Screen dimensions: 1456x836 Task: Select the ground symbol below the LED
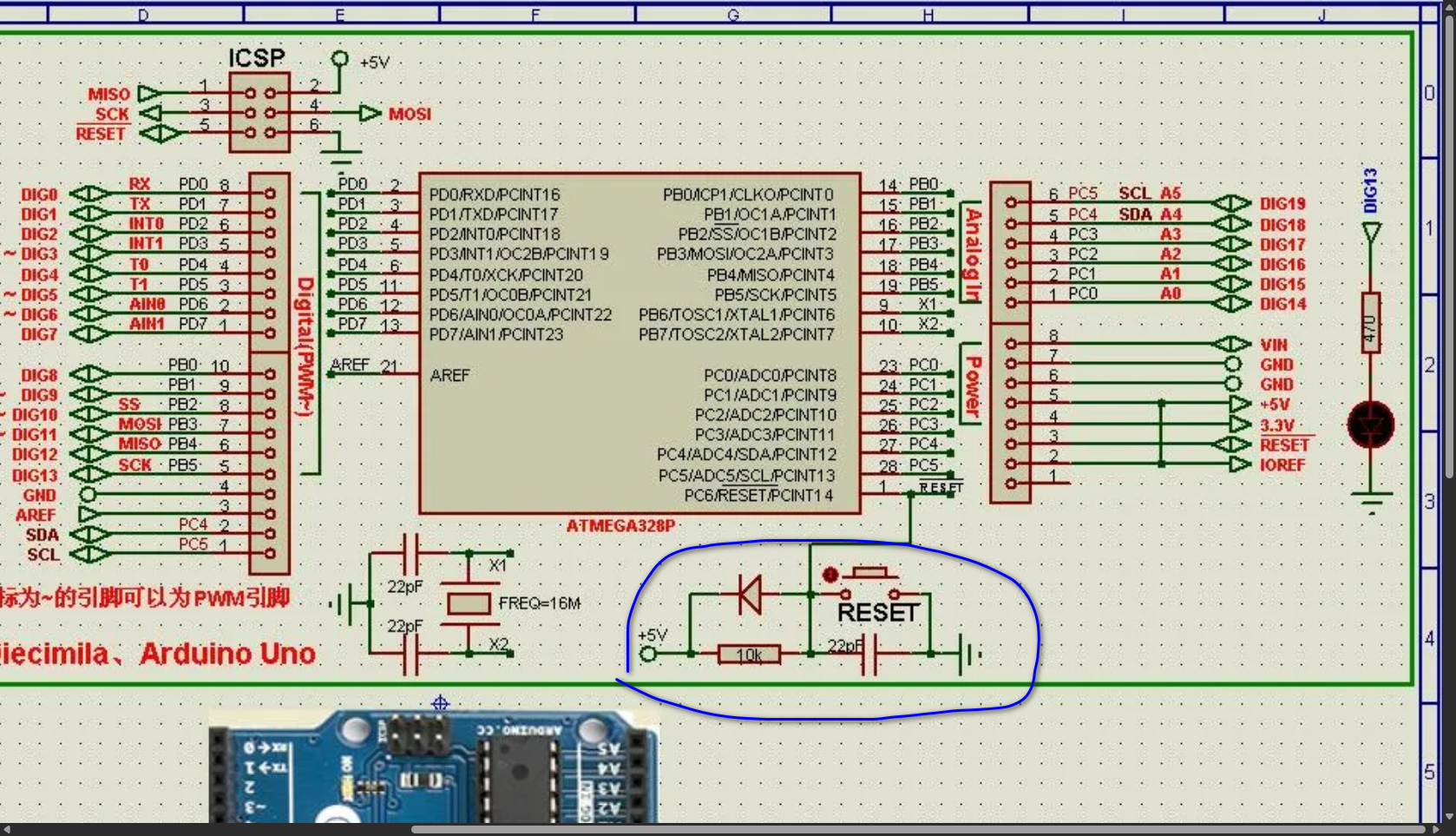click(1371, 502)
